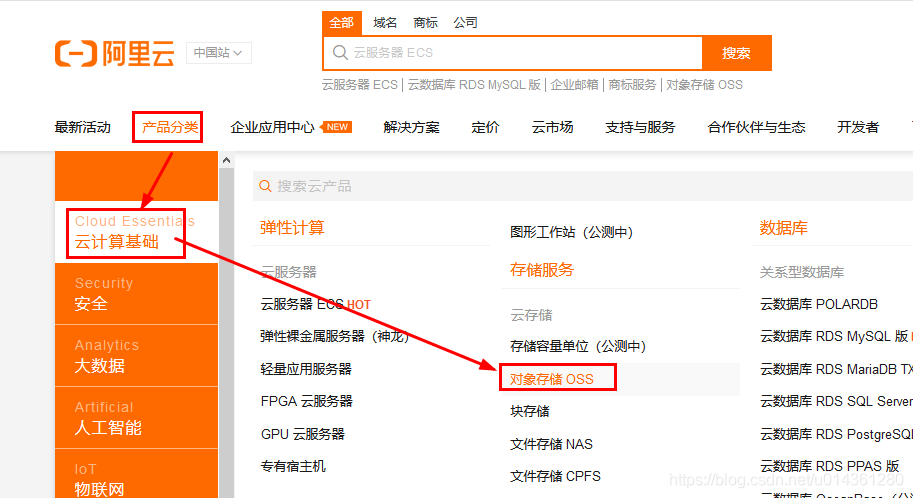Viewport: 913px width, 498px height.
Task: Click the NEW badge next to 企业应用中心
Action: (337, 127)
